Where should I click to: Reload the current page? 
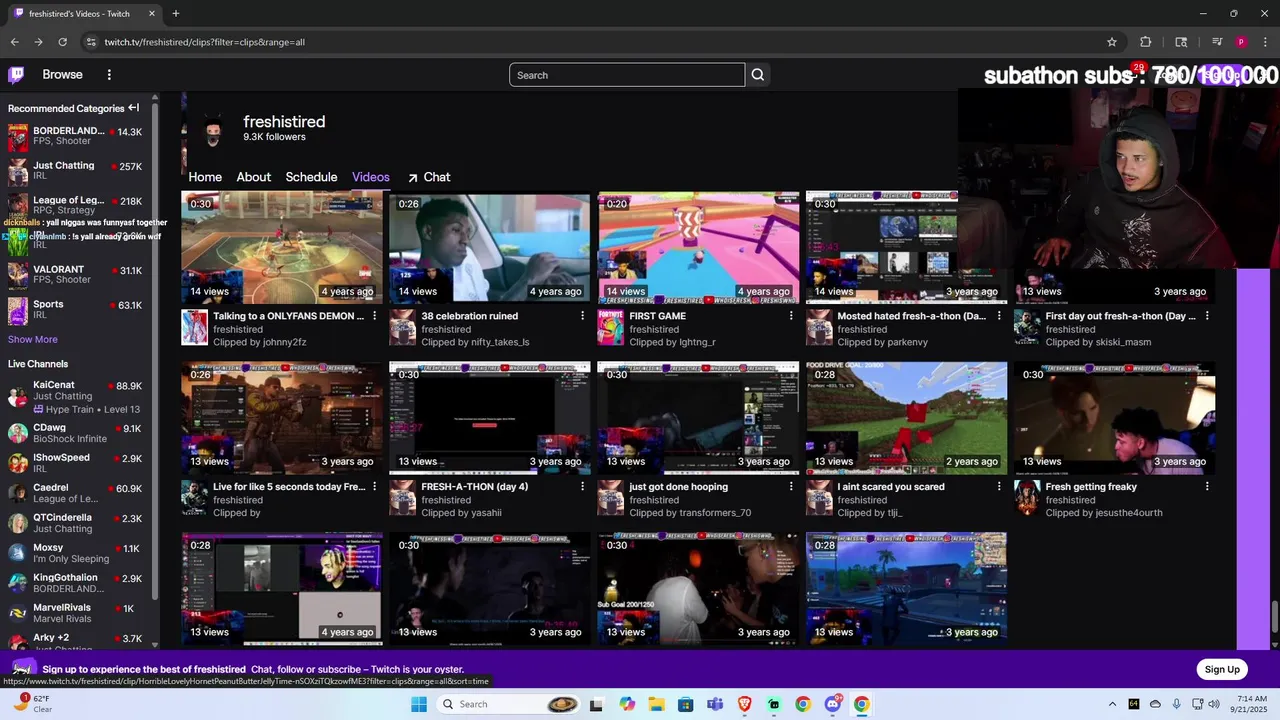tap(62, 42)
